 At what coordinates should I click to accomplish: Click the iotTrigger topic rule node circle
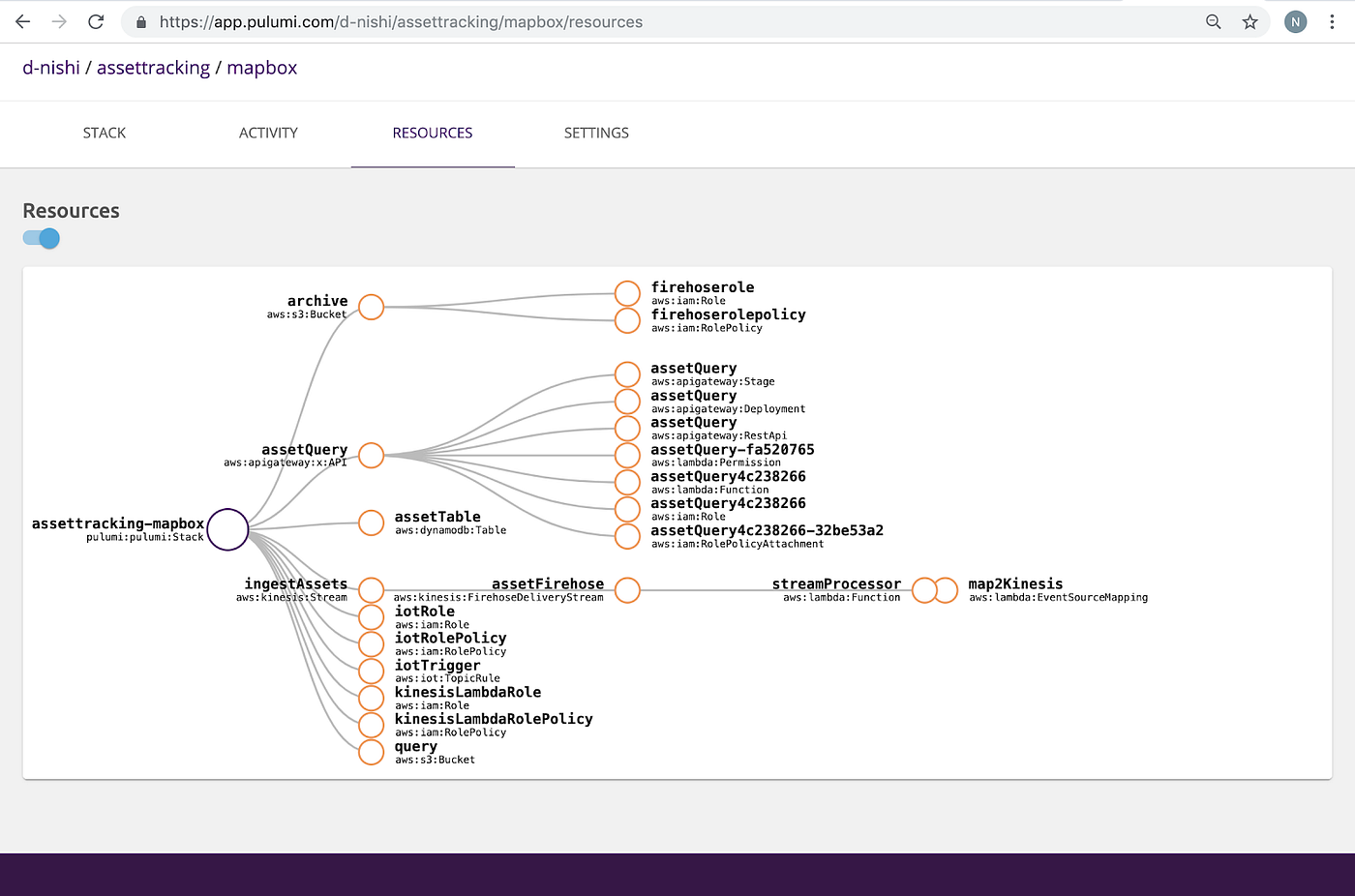[x=371, y=671]
